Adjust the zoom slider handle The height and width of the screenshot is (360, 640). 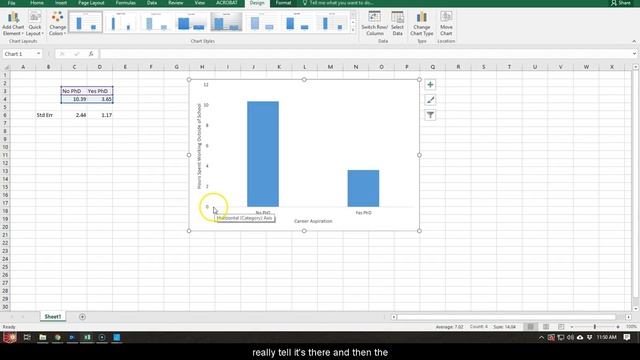[x=595, y=327]
